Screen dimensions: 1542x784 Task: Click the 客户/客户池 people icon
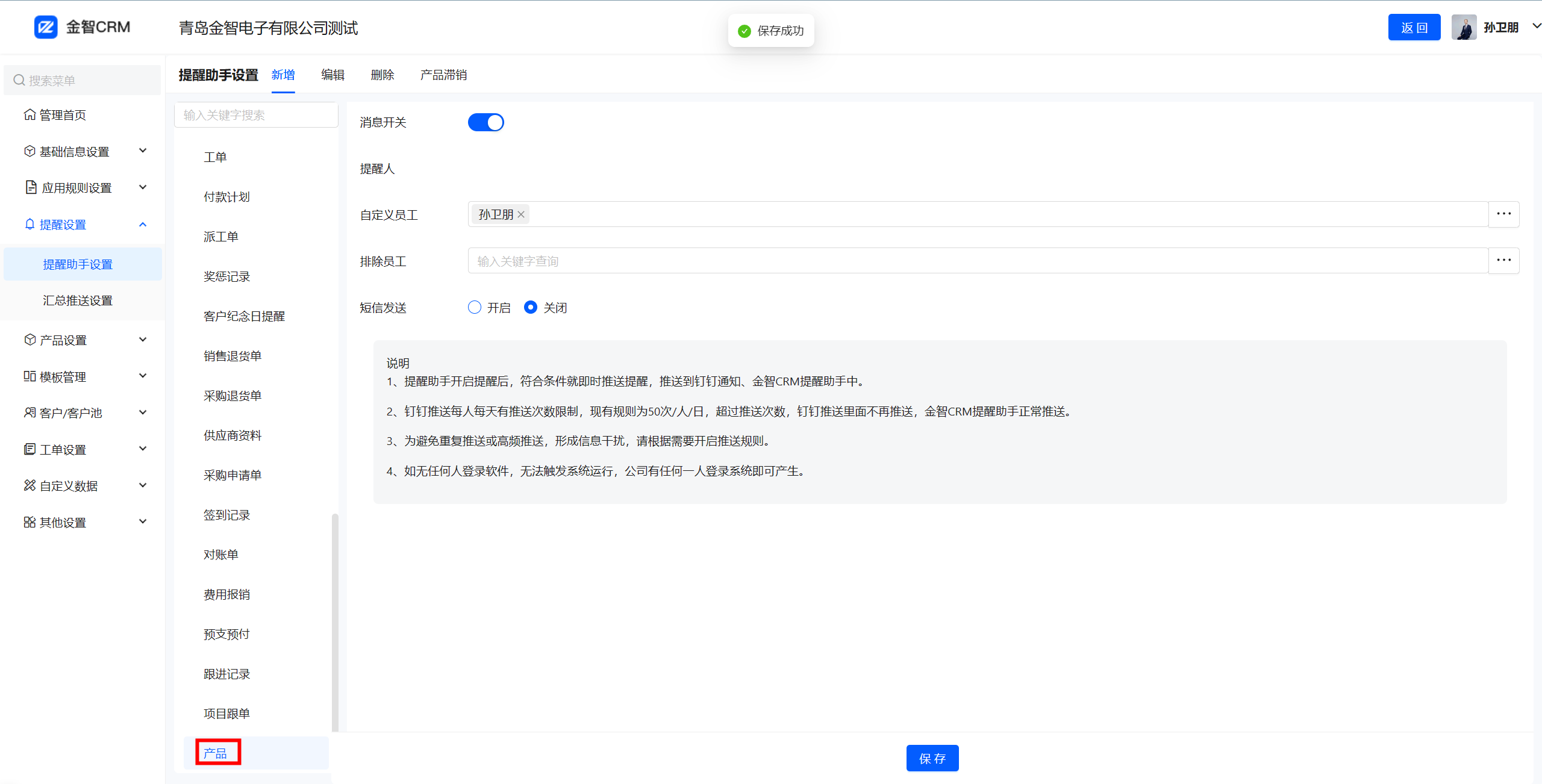[30, 412]
